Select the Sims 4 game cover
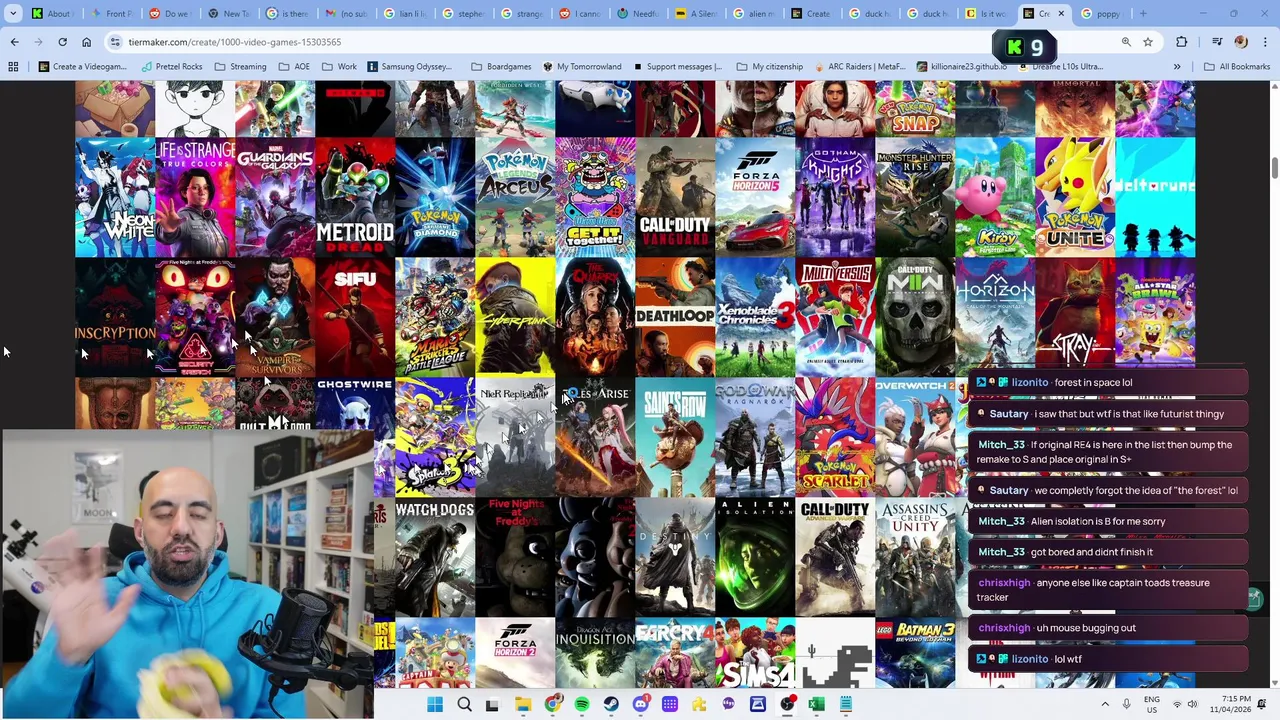Image resolution: width=1280 pixels, height=720 pixels. click(755, 653)
